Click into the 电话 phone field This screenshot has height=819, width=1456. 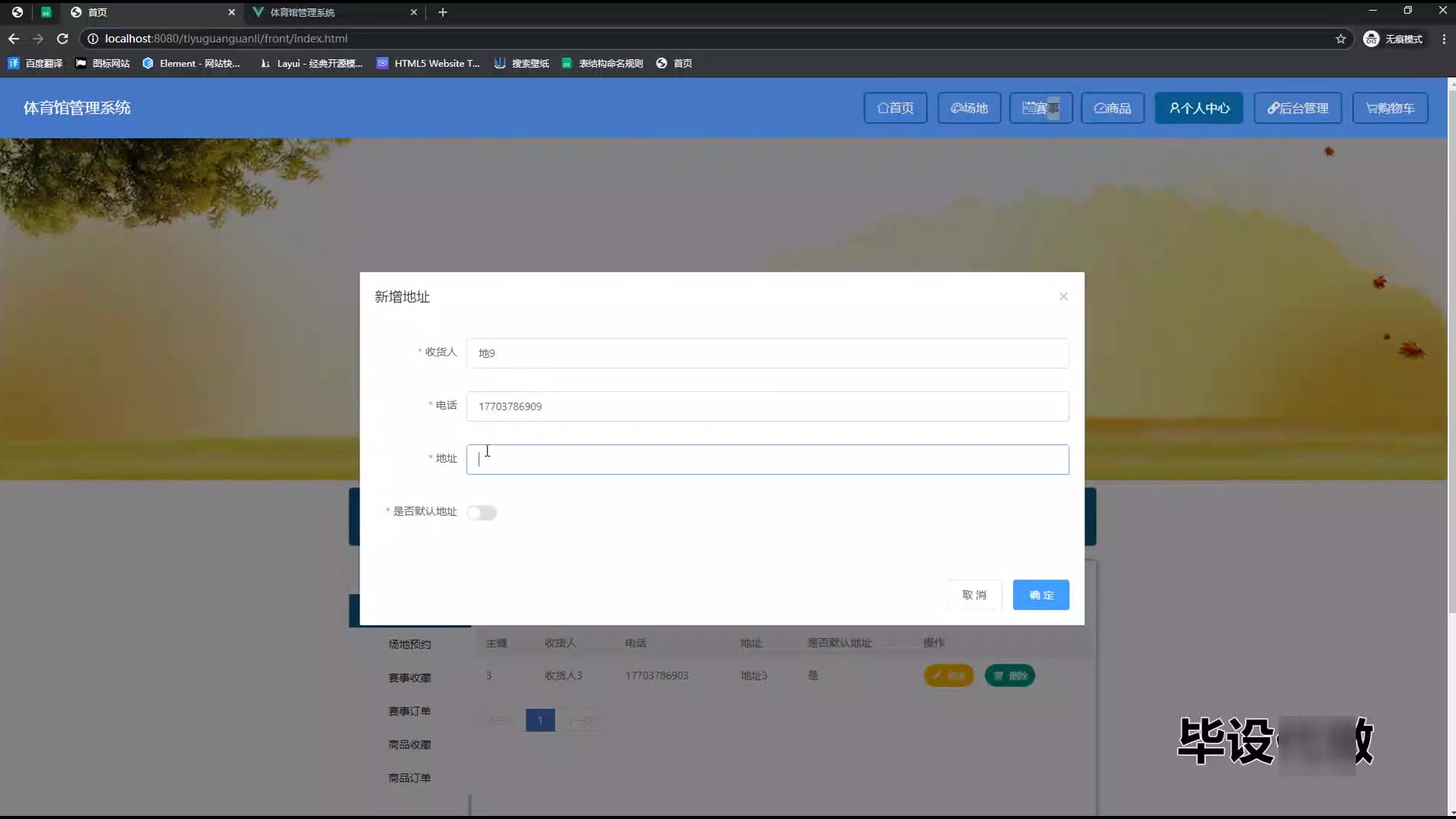(x=767, y=406)
